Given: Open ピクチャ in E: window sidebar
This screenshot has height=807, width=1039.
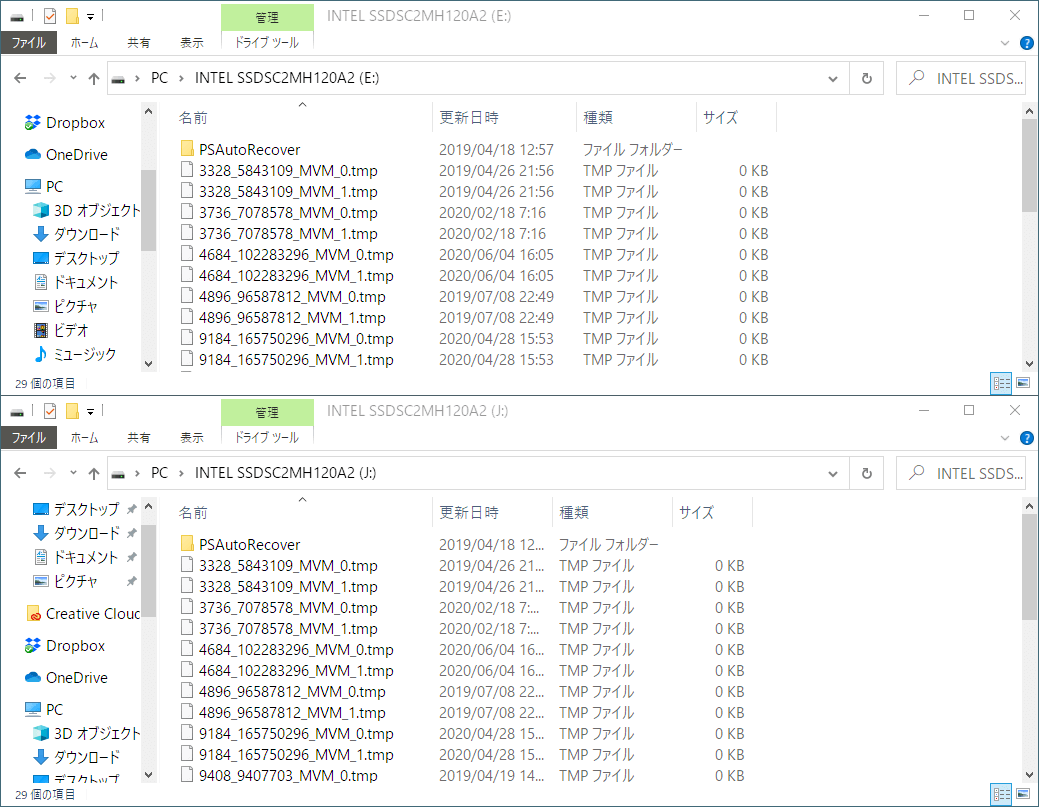Looking at the screenshot, I should pos(66,306).
